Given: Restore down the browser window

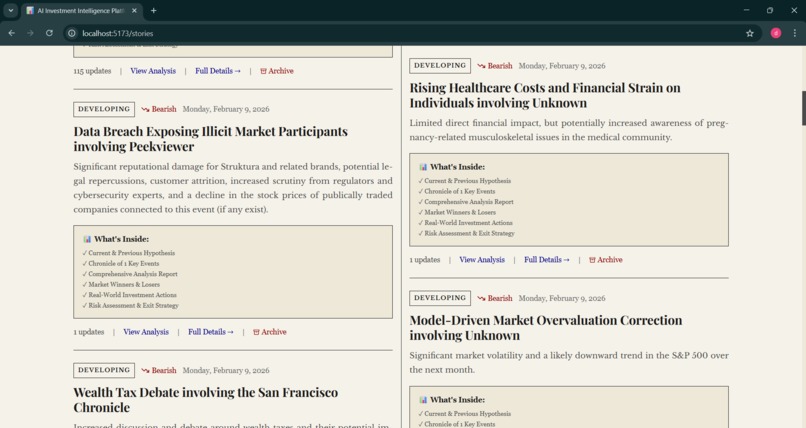Looking at the screenshot, I should point(770,10).
